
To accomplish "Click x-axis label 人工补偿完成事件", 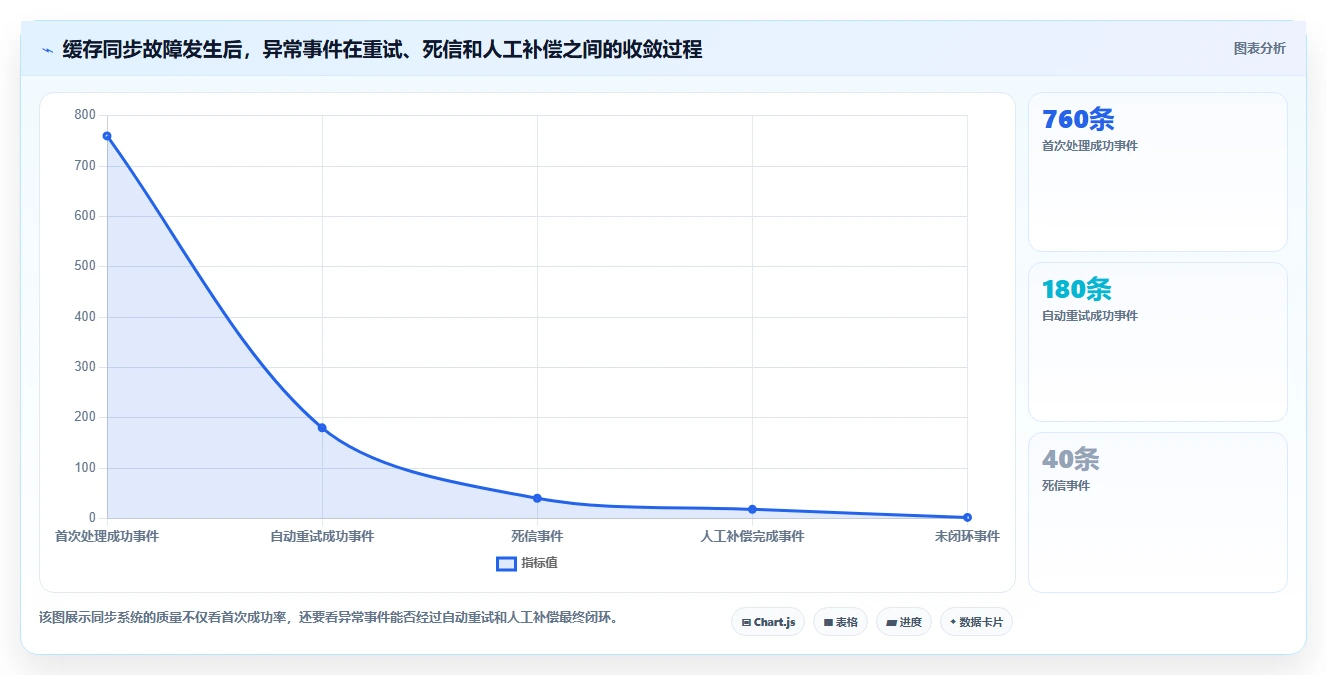I will (x=752, y=536).
